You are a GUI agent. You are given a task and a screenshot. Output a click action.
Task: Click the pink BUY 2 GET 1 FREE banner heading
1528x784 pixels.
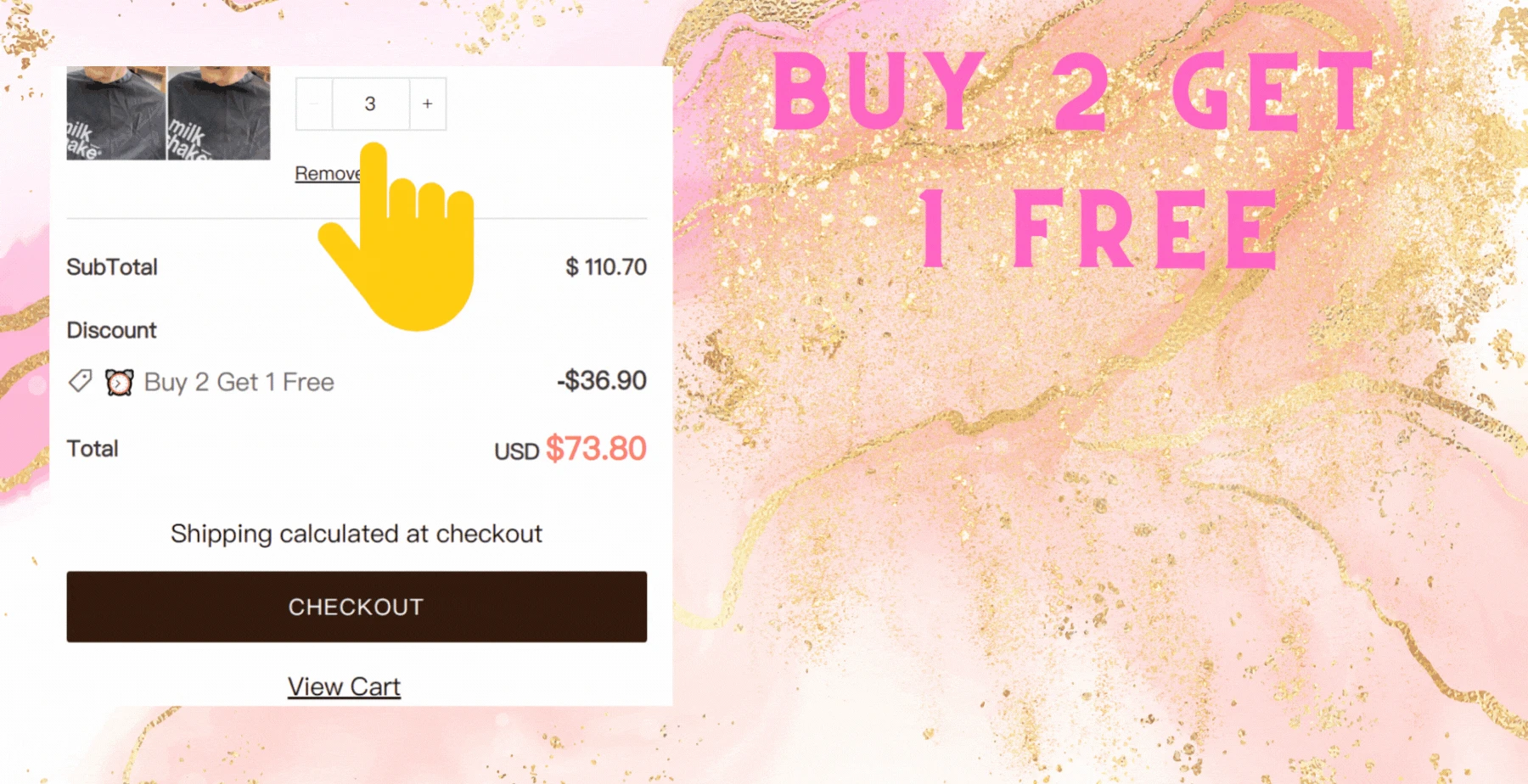click(1074, 157)
